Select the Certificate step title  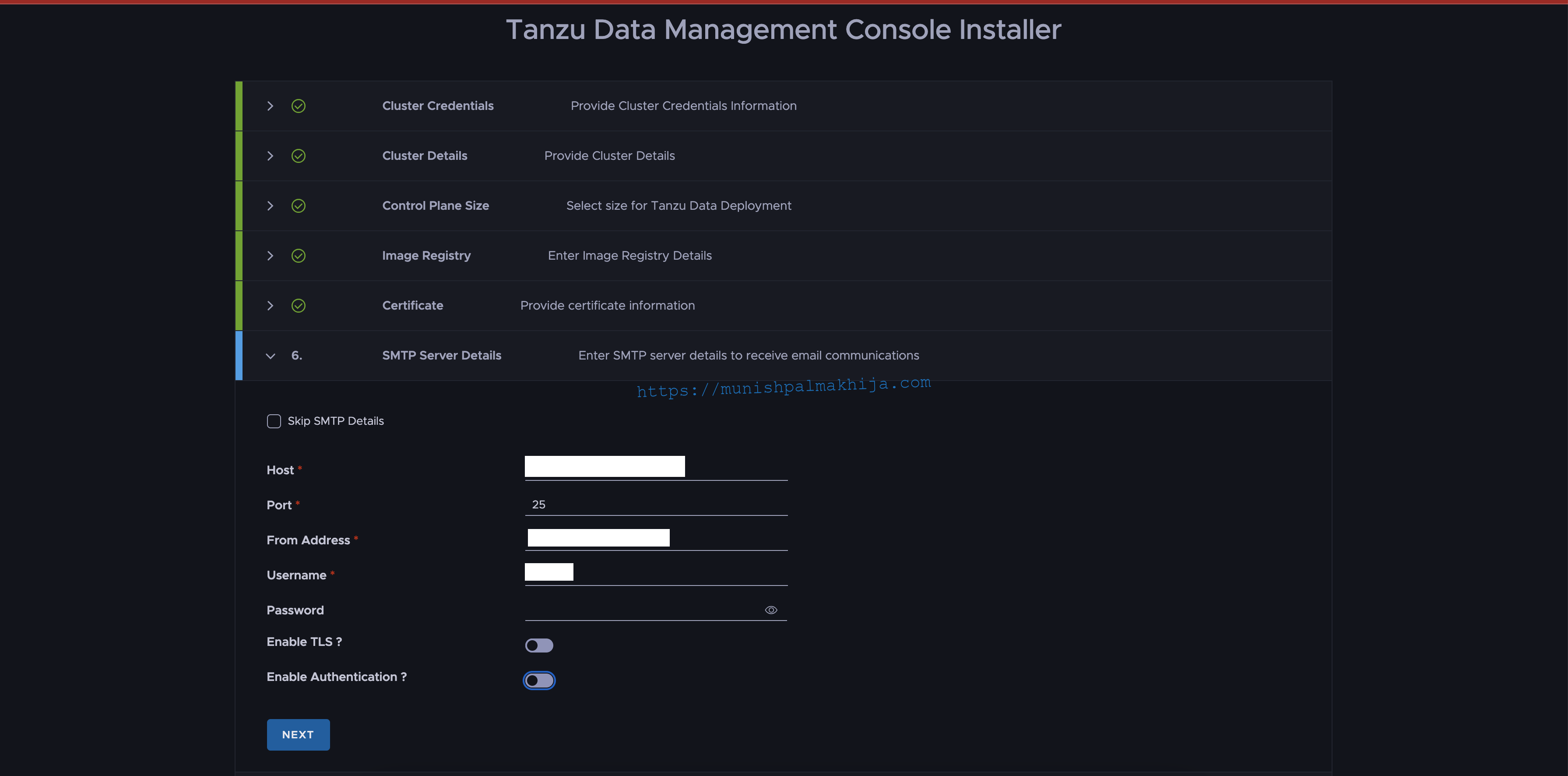413,306
